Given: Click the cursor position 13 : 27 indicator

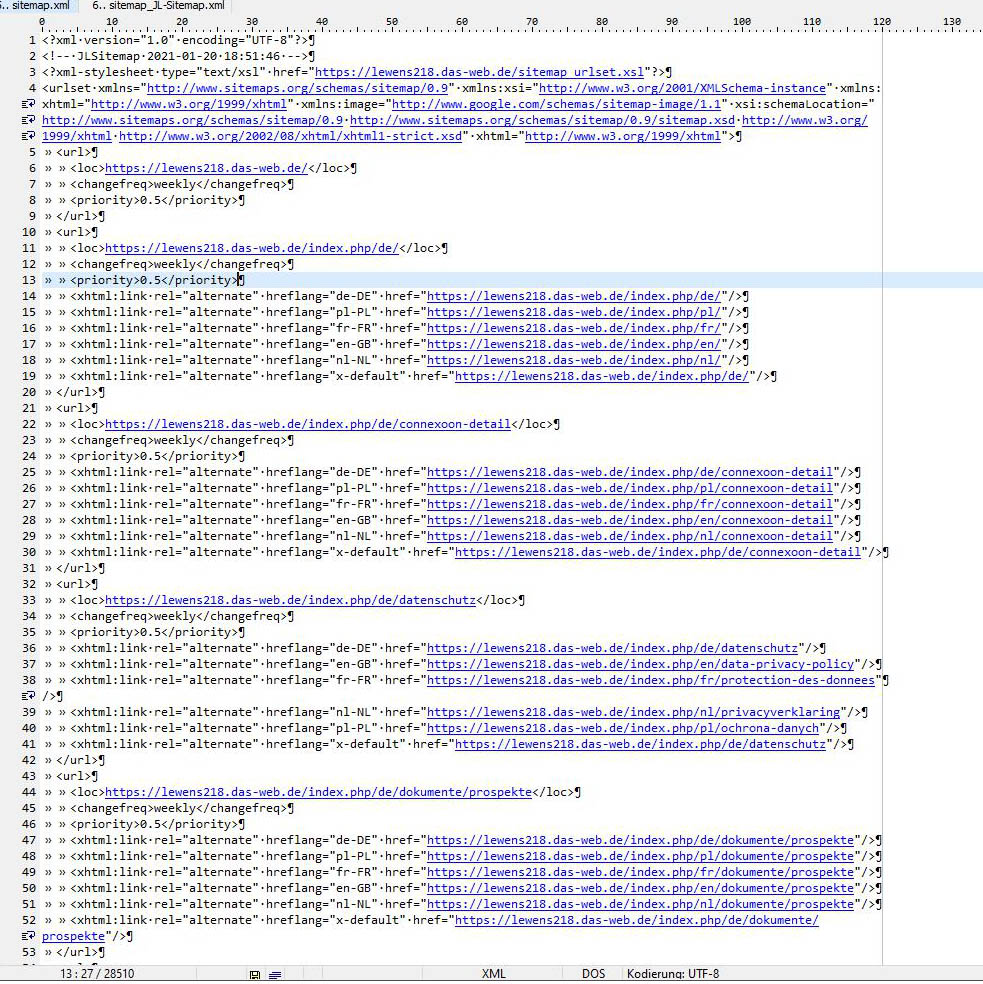Looking at the screenshot, I should 96,974.
